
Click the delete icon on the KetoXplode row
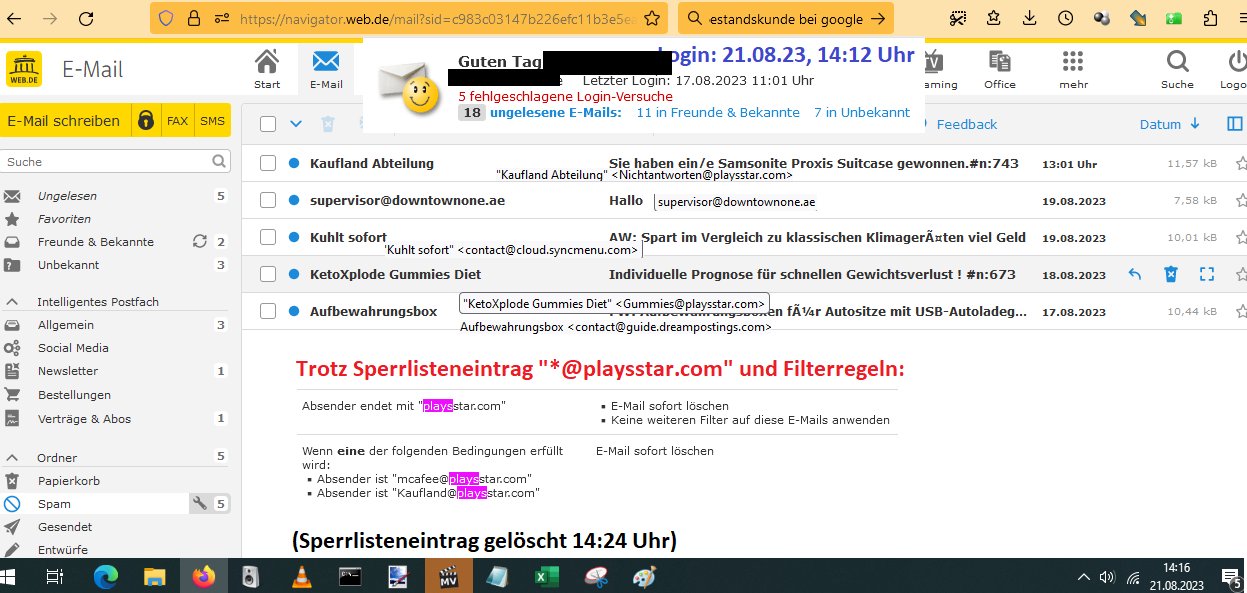pyautogui.click(x=1171, y=274)
